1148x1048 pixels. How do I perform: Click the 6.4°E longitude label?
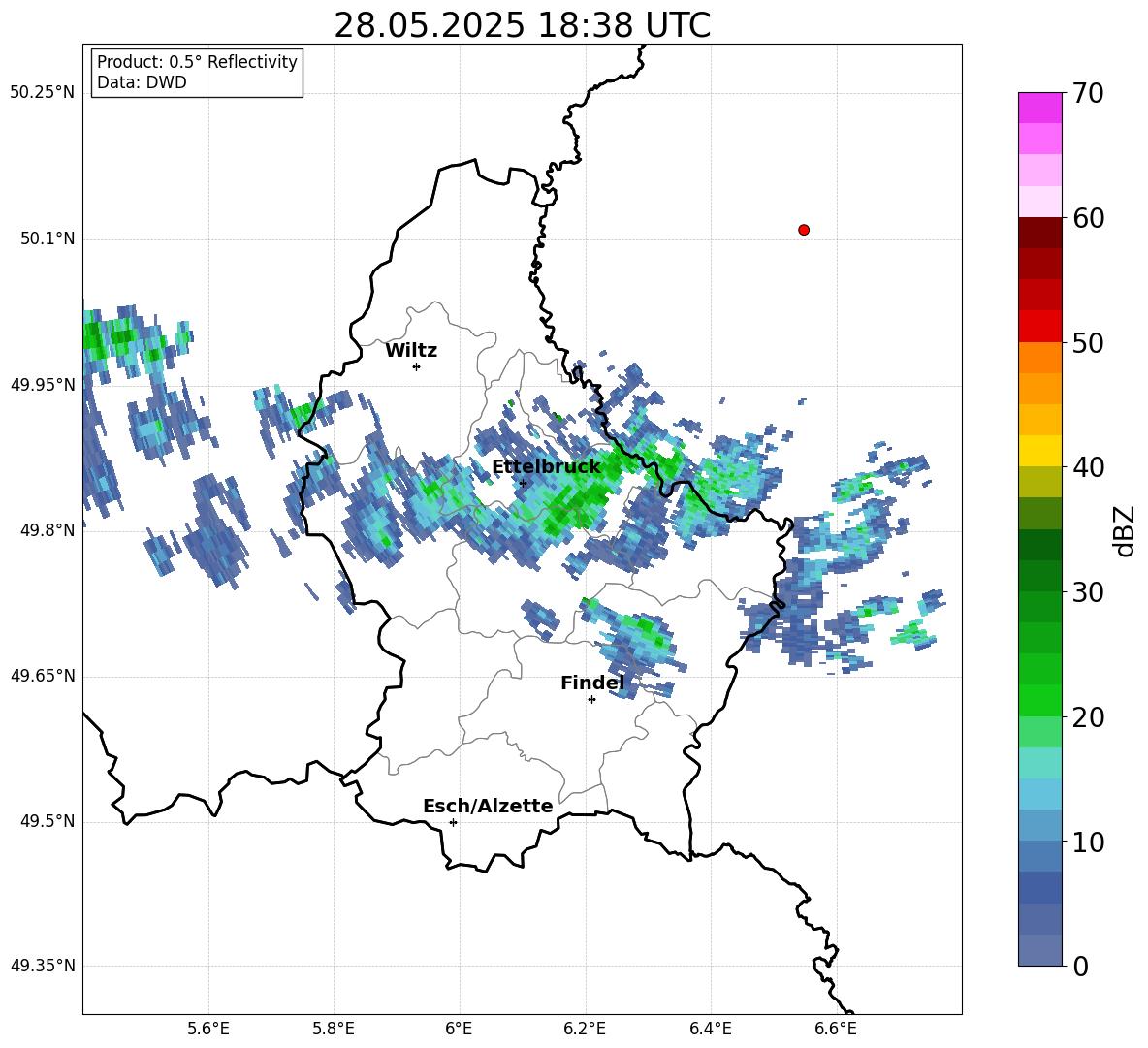710,1029
